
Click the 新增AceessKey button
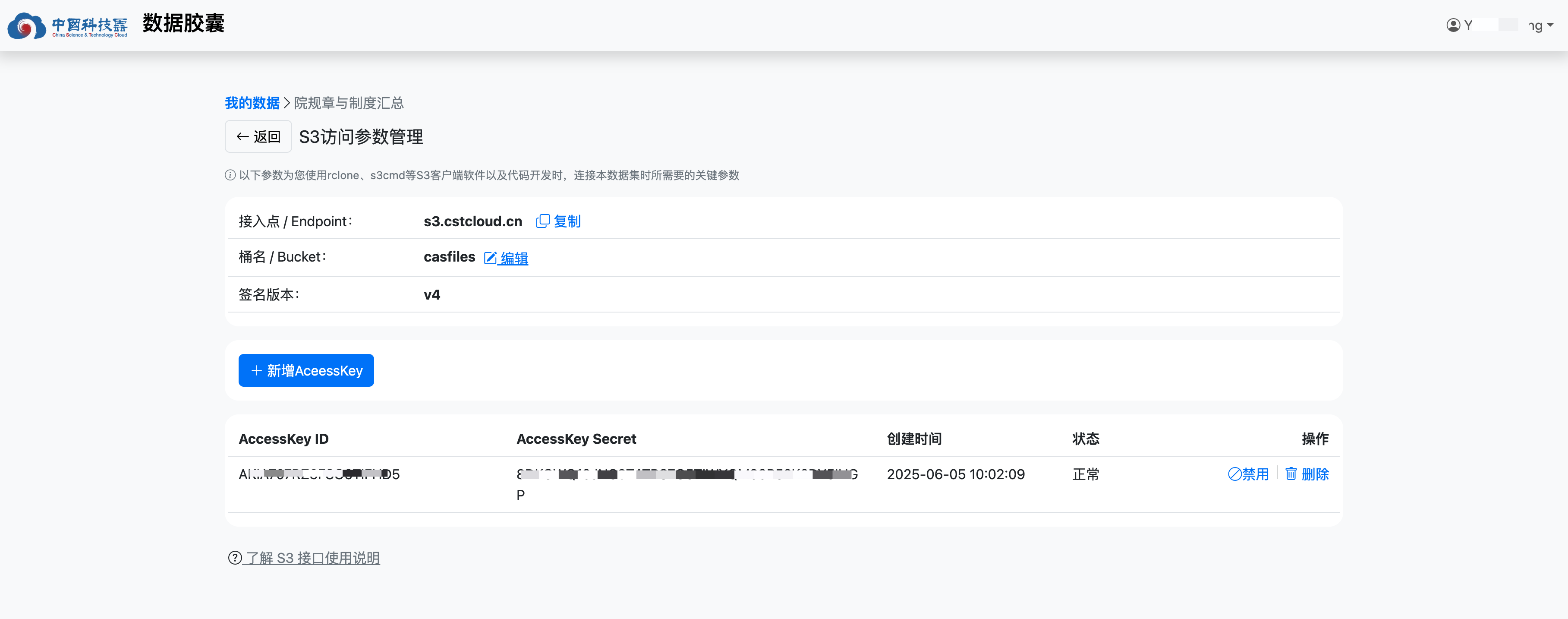coord(305,370)
